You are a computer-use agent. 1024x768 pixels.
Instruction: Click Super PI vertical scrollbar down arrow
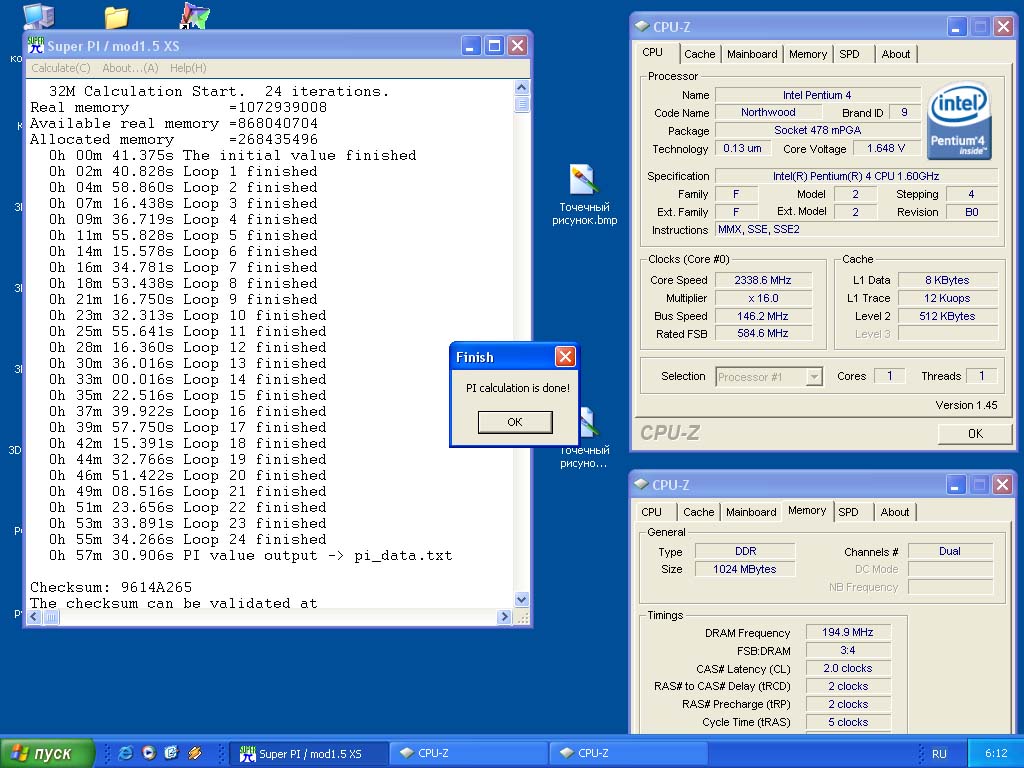(521, 599)
